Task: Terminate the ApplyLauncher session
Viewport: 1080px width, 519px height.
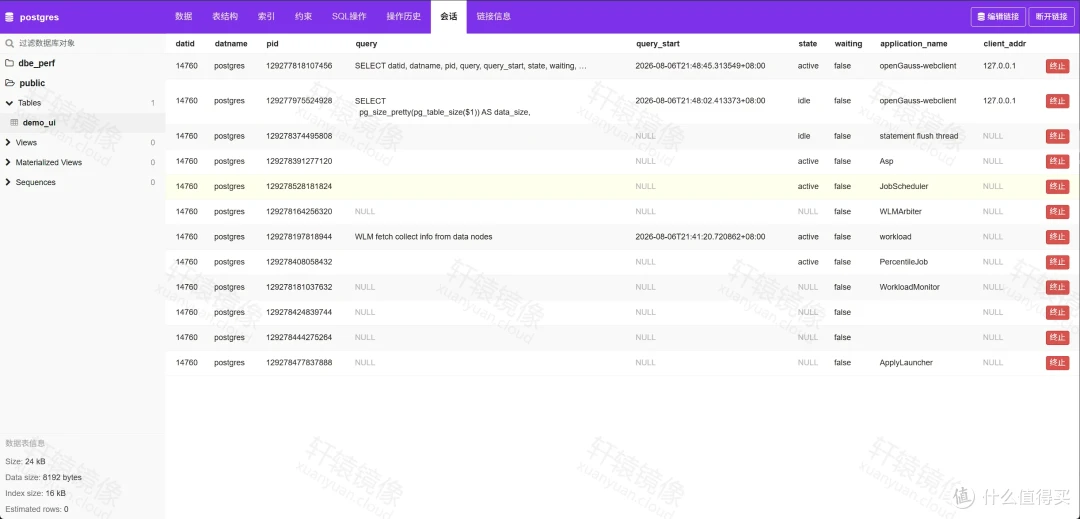Action: (1057, 363)
